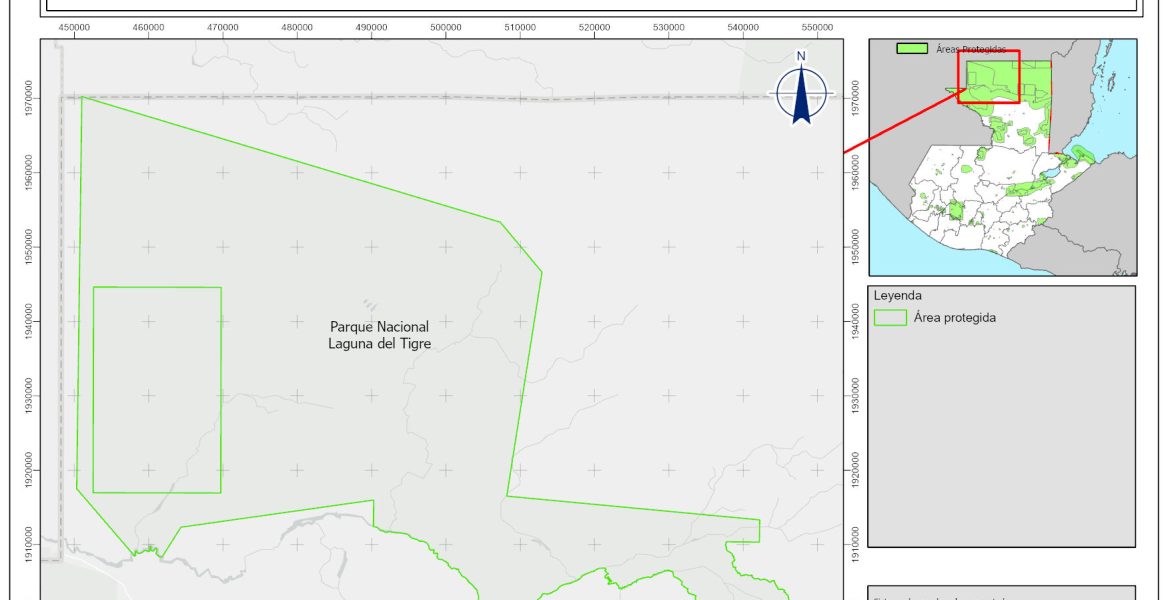Click the green Área protegida legend swatch
This screenshot has width=1170, height=600.
(x=889, y=318)
